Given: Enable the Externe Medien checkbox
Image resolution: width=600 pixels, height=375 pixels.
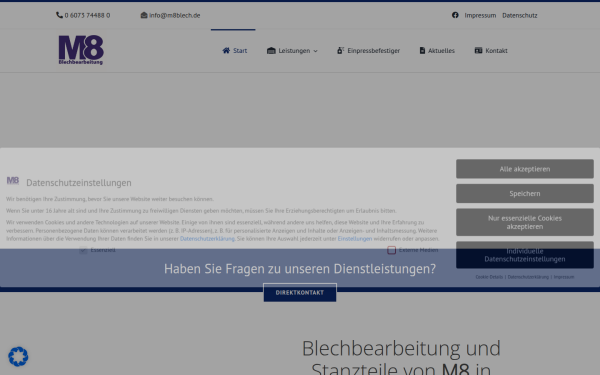Looking at the screenshot, I should [391, 250].
